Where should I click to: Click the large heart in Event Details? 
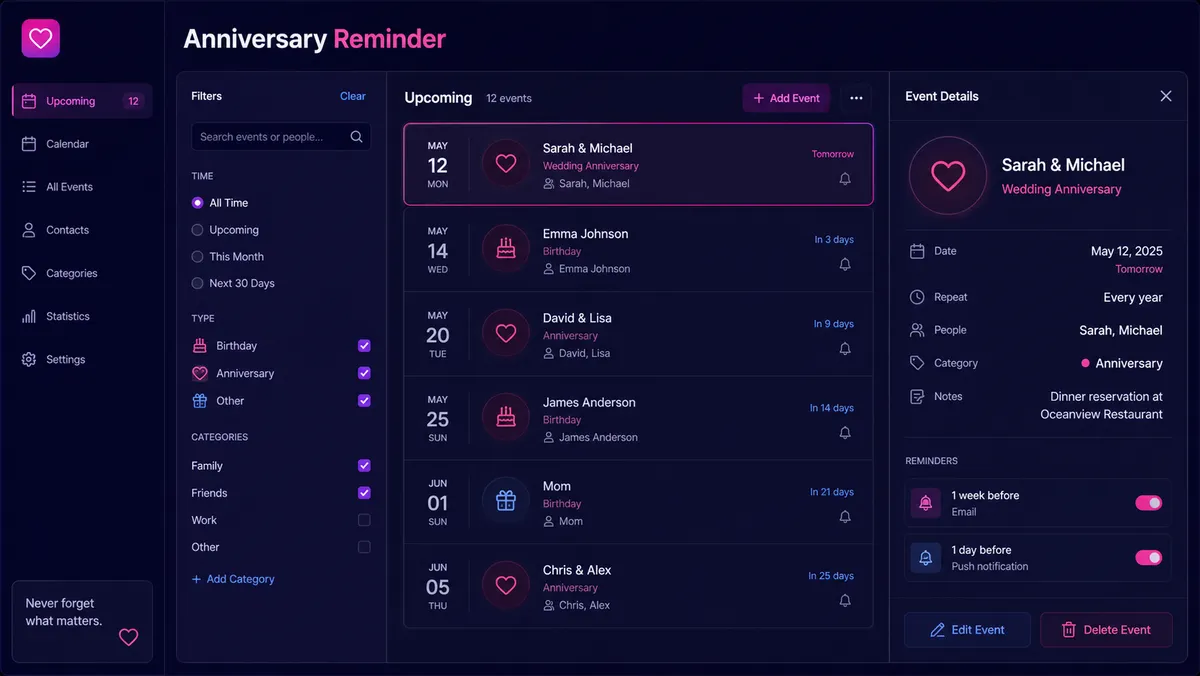tap(948, 176)
